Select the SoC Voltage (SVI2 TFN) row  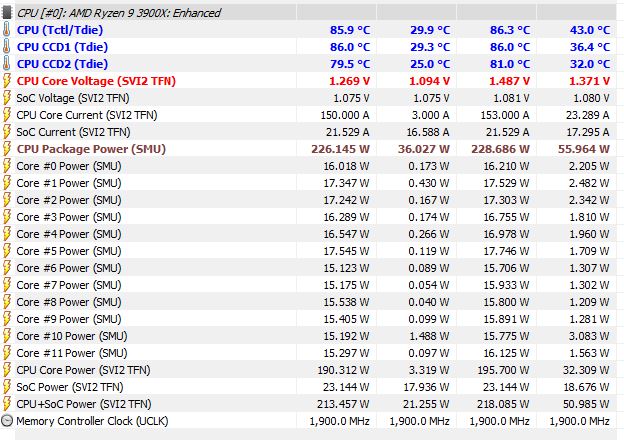coord(312,98)
